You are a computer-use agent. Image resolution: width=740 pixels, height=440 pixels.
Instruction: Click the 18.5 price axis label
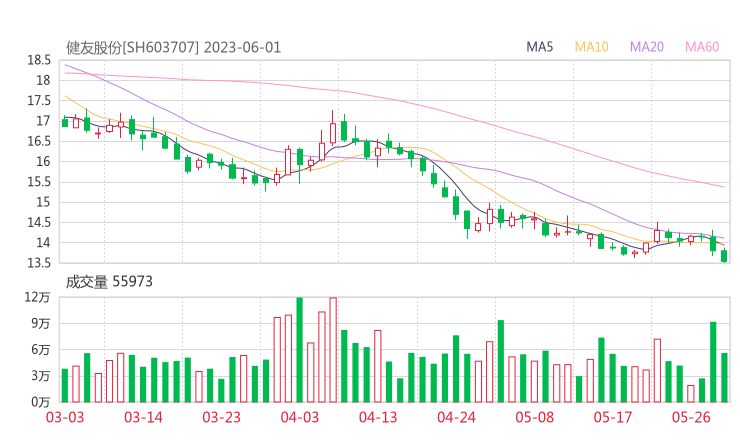(x=39, y=60)
